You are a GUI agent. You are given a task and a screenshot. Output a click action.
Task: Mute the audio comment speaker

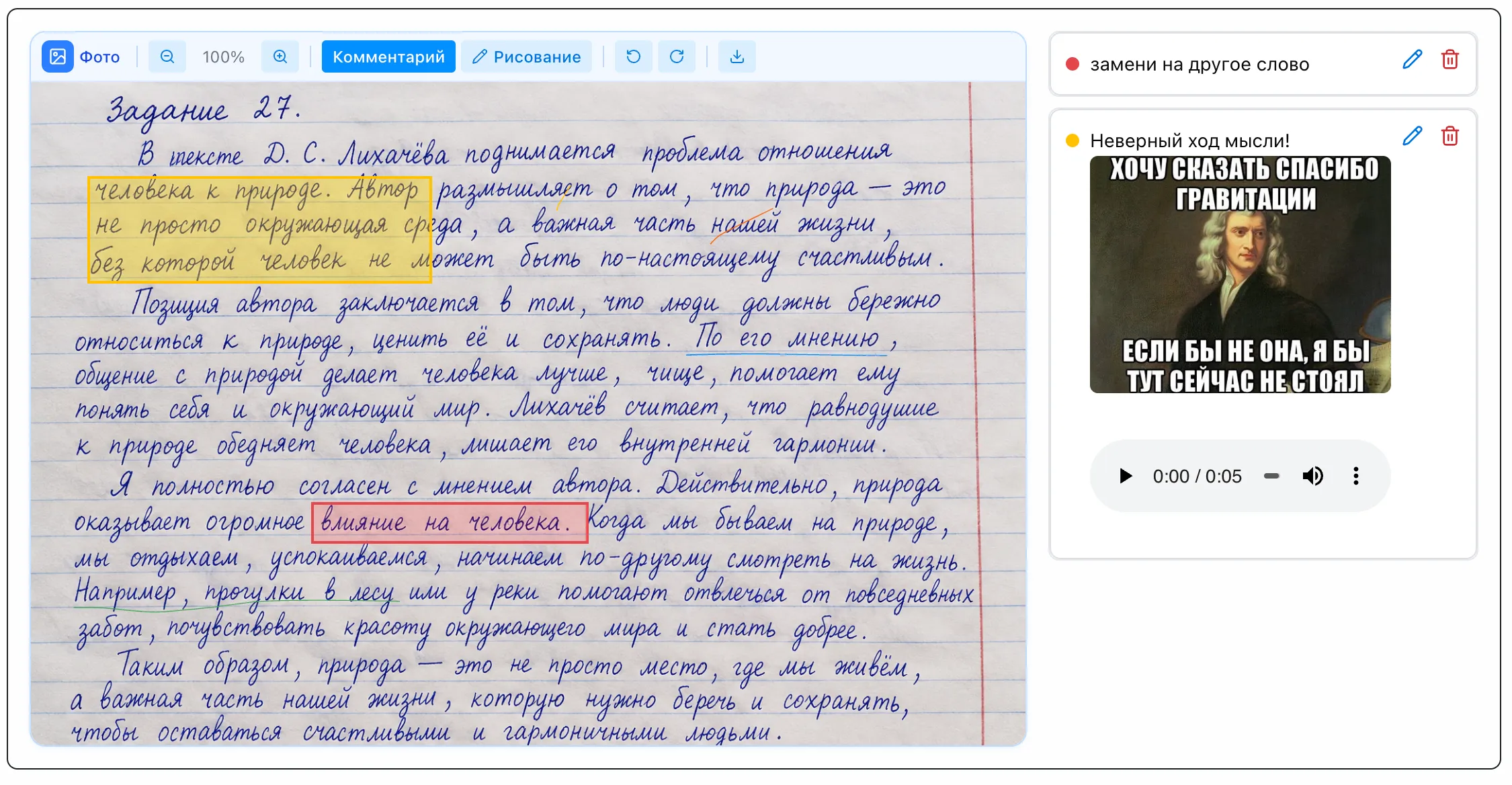click(1312, 476)
